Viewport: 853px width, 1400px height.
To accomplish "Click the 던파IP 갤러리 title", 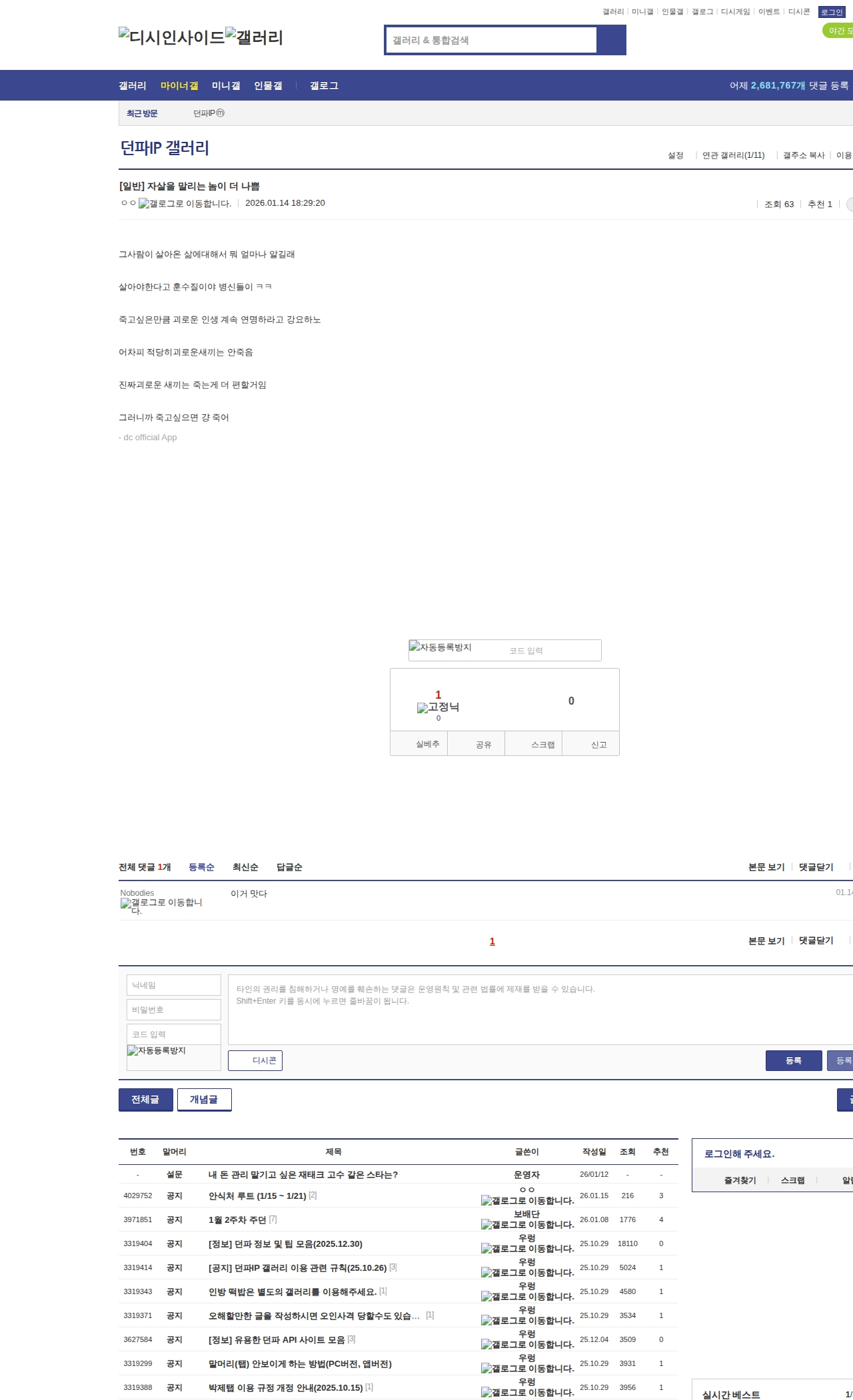I will point(165,148).
